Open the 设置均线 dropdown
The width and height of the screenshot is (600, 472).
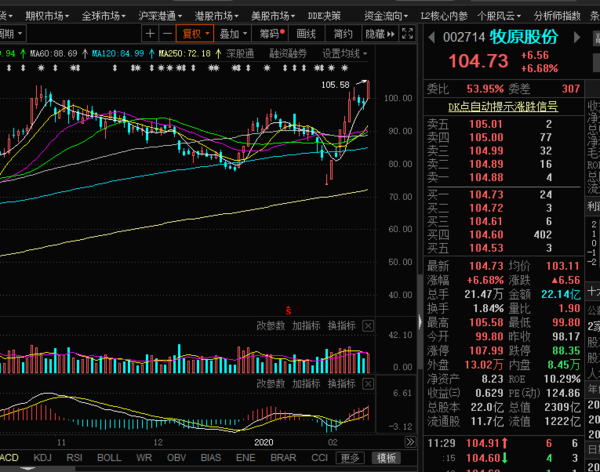[343, 52]
